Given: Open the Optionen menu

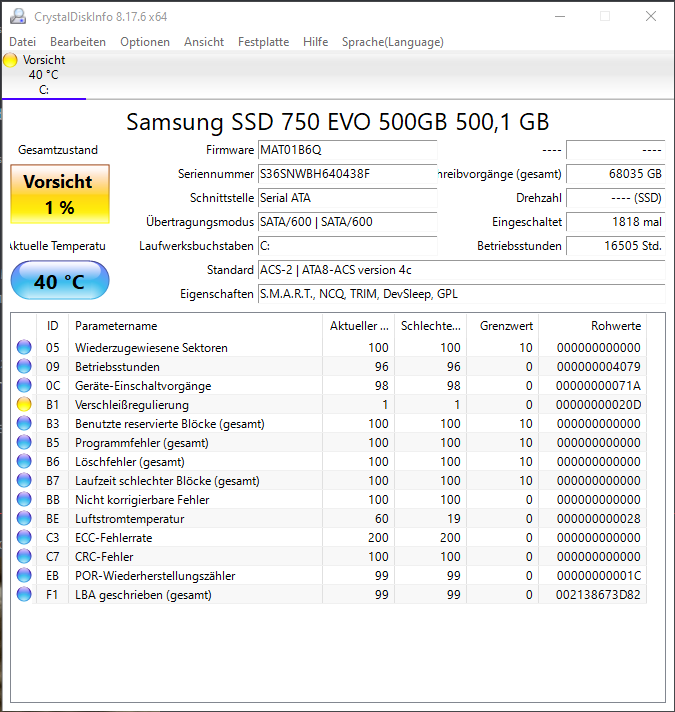Looking at the screenshot, I should [x=145, y=42].
